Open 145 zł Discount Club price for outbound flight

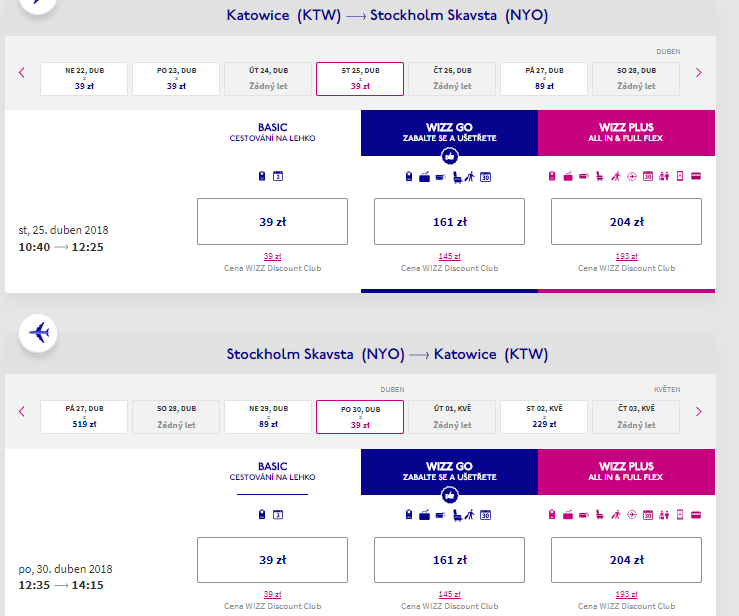(x=449, y=257)
